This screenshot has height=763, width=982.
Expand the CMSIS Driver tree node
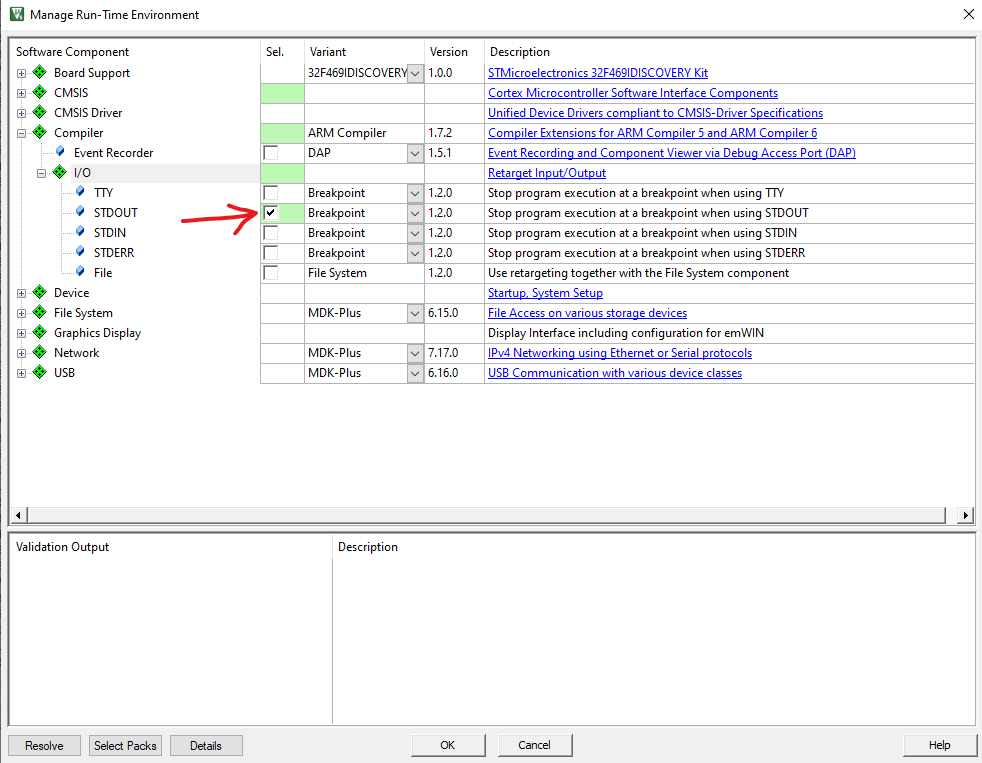(x=21, y=113)
